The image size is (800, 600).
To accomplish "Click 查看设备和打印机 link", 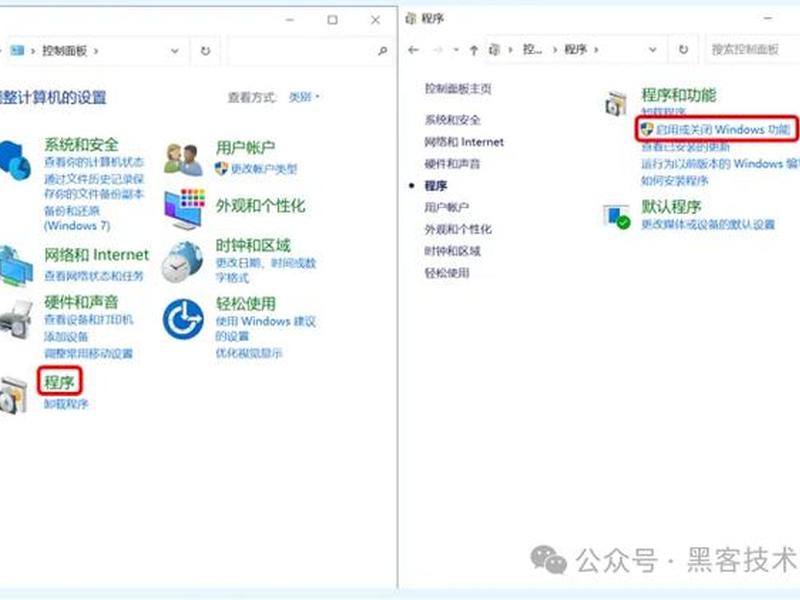I will [88, 320].
